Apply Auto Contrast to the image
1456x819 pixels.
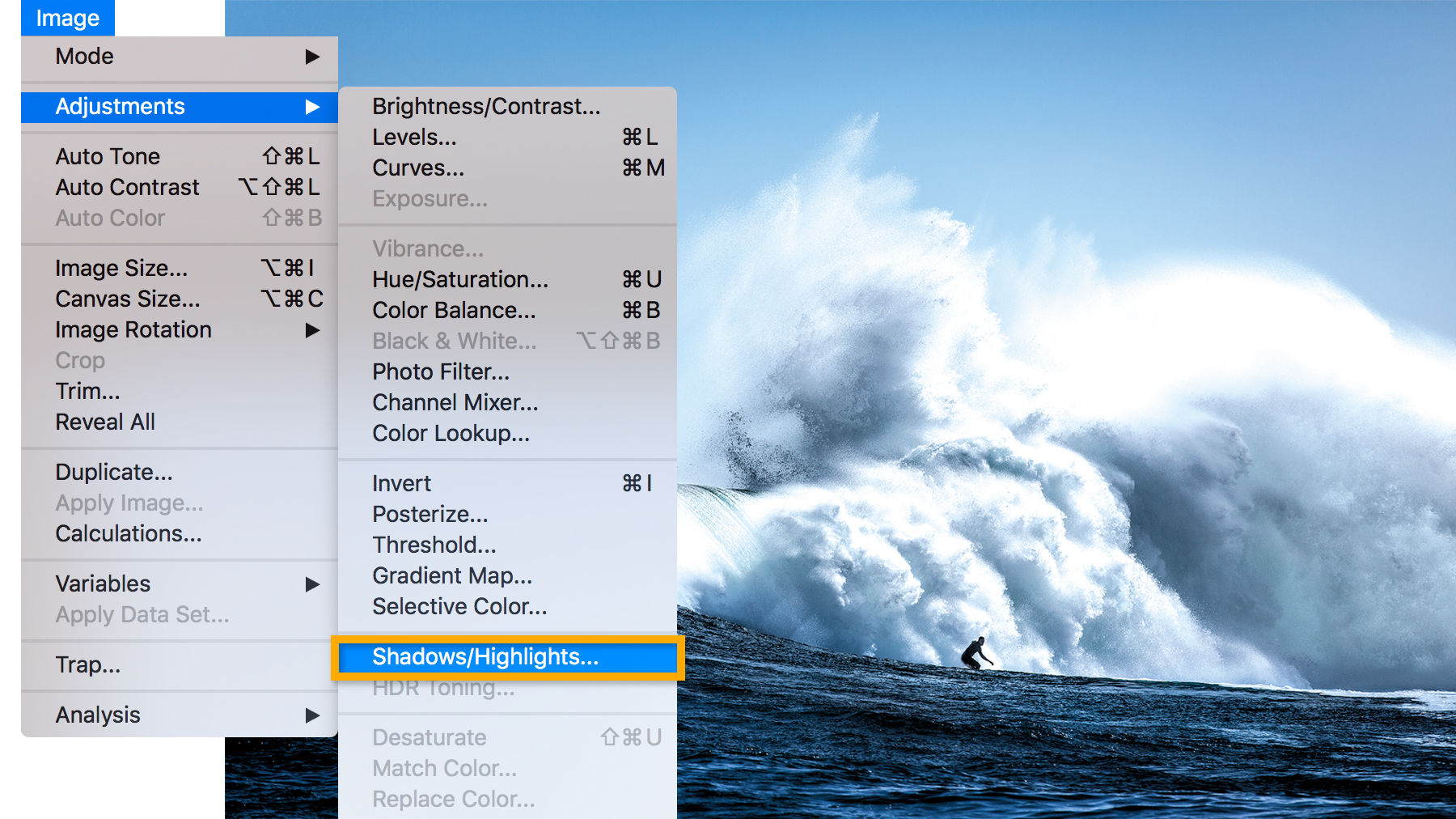(126, 187)
